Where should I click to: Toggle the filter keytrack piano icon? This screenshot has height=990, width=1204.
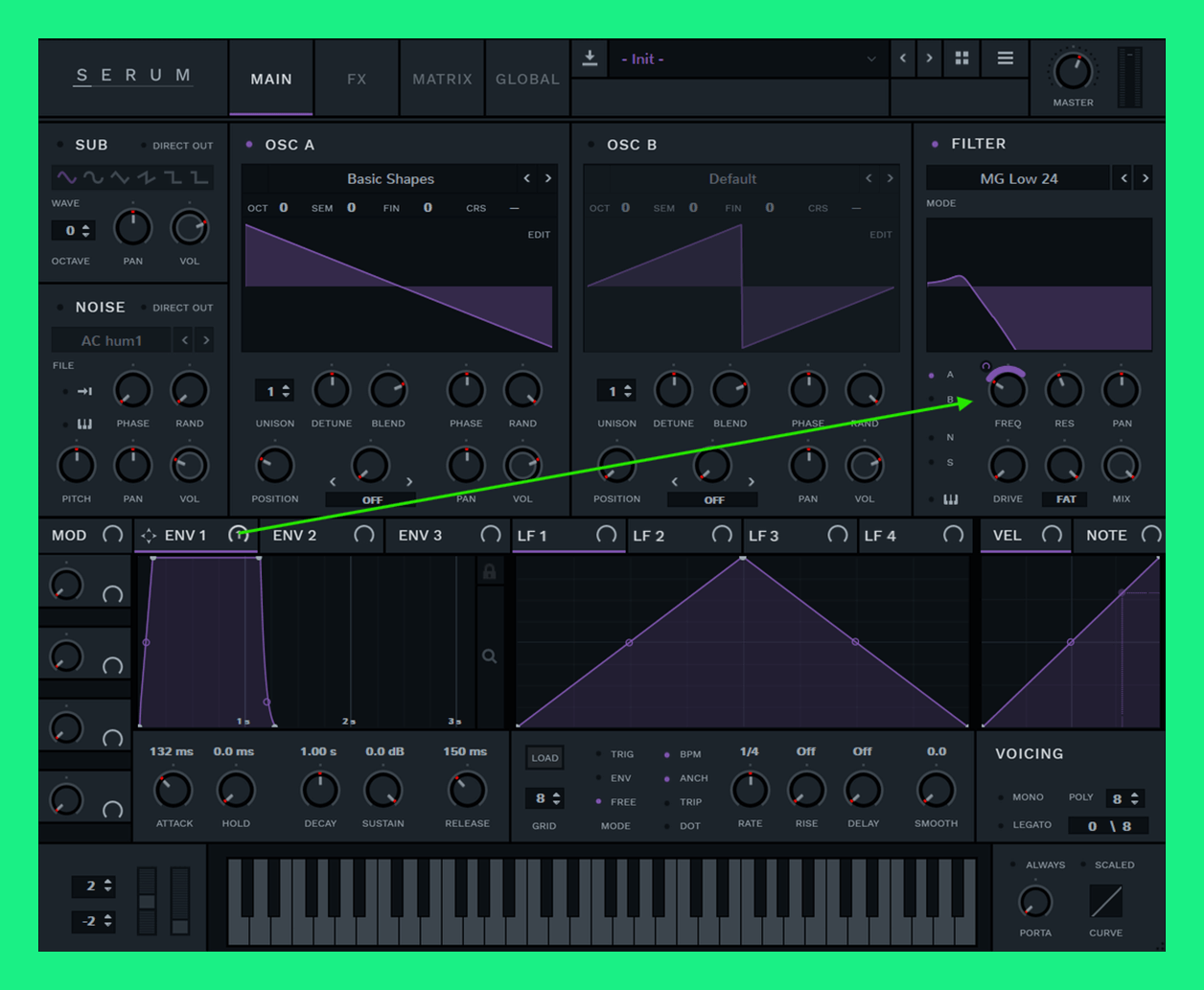(950, 499)
